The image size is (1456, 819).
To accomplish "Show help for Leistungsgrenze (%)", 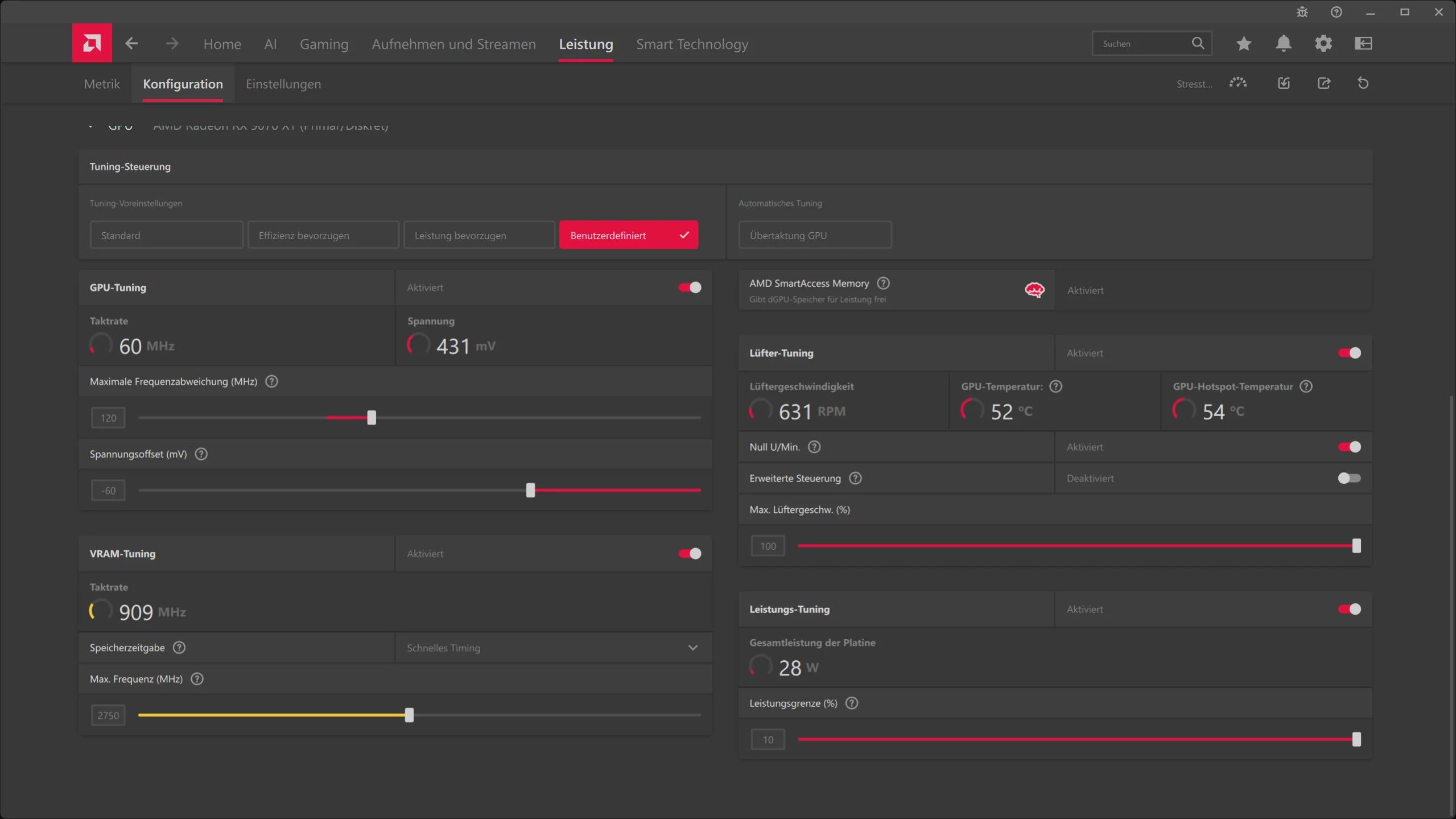I will (x=852, y=703).
